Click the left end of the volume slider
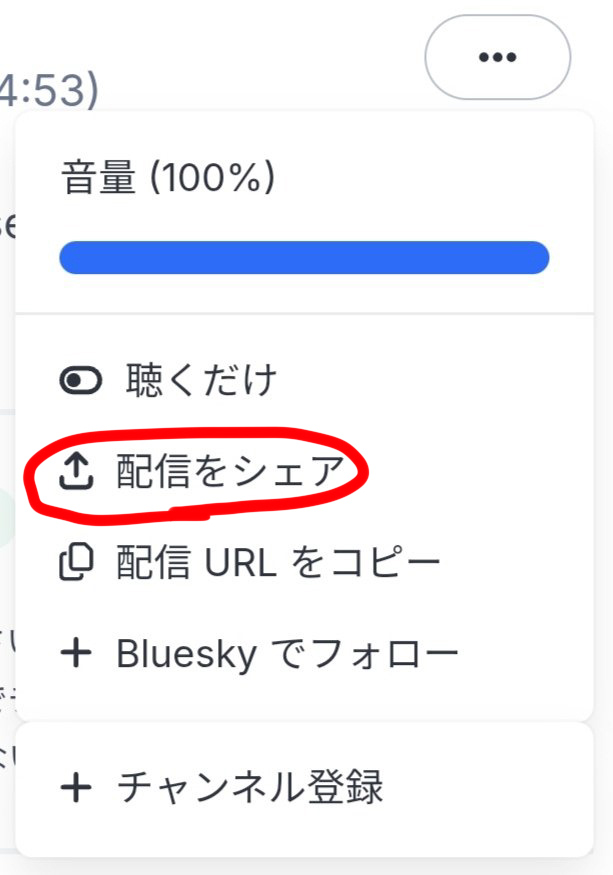Screen dimensions: 613x875 66,258
